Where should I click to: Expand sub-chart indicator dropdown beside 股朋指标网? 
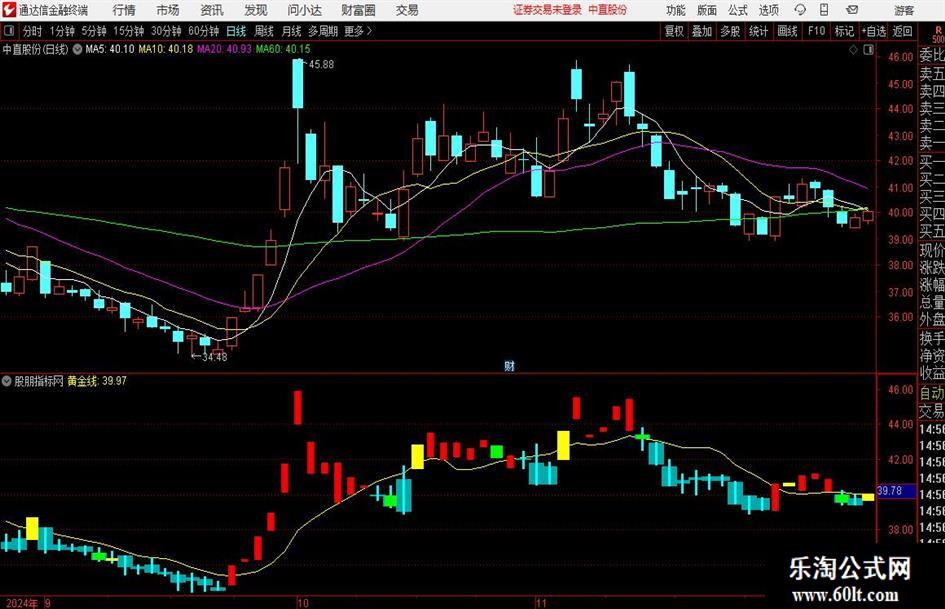7,381
